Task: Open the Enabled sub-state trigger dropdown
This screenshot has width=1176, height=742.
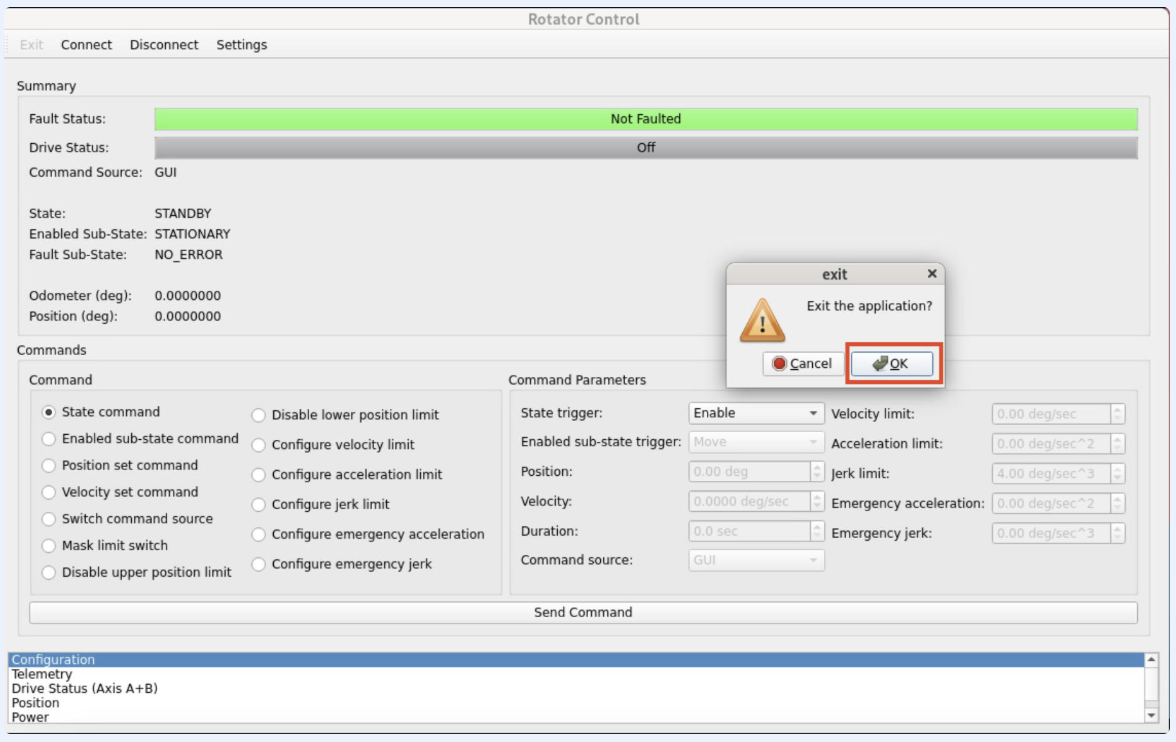Action: 756,442
